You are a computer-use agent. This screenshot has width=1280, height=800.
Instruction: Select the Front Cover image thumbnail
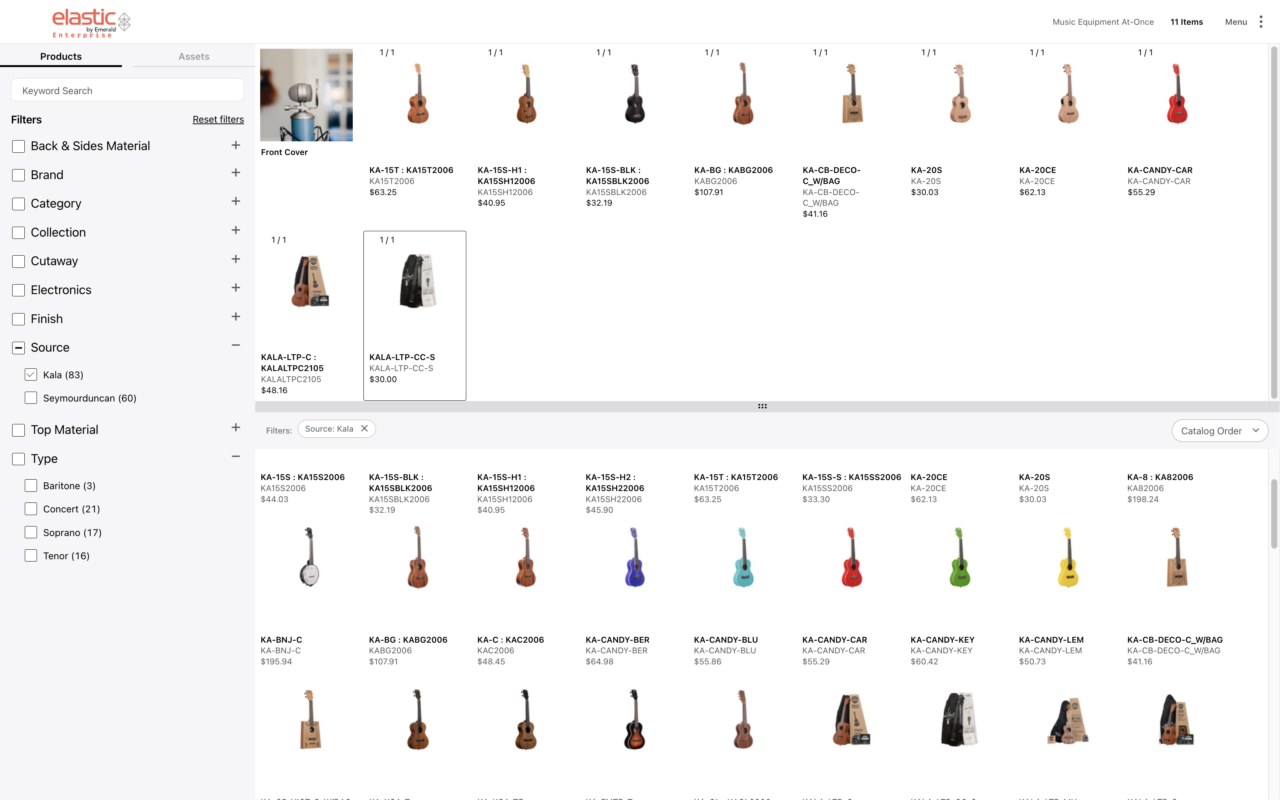pos(306,95)
